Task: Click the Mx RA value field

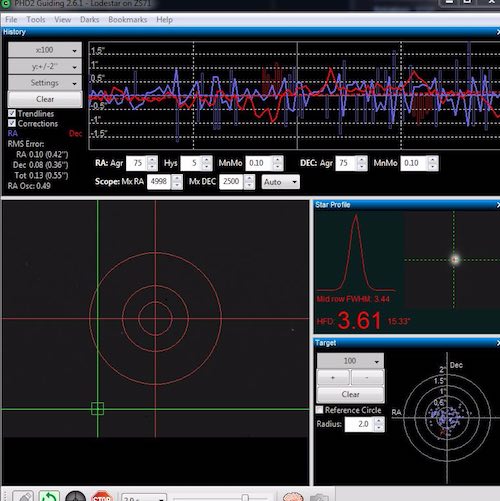Action: (x=159, y=182)
